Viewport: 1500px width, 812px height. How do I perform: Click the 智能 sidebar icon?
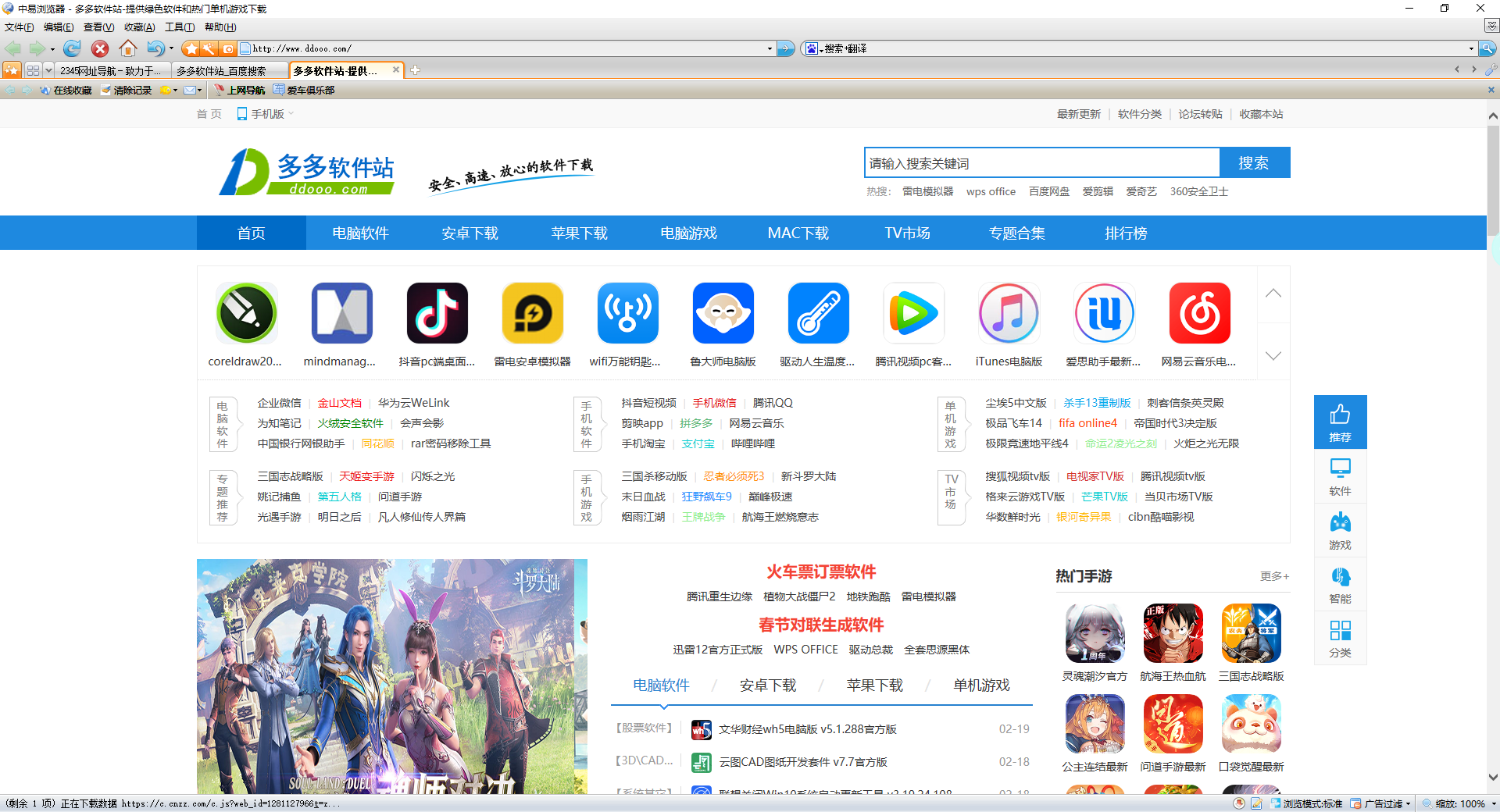point(1340,584)
